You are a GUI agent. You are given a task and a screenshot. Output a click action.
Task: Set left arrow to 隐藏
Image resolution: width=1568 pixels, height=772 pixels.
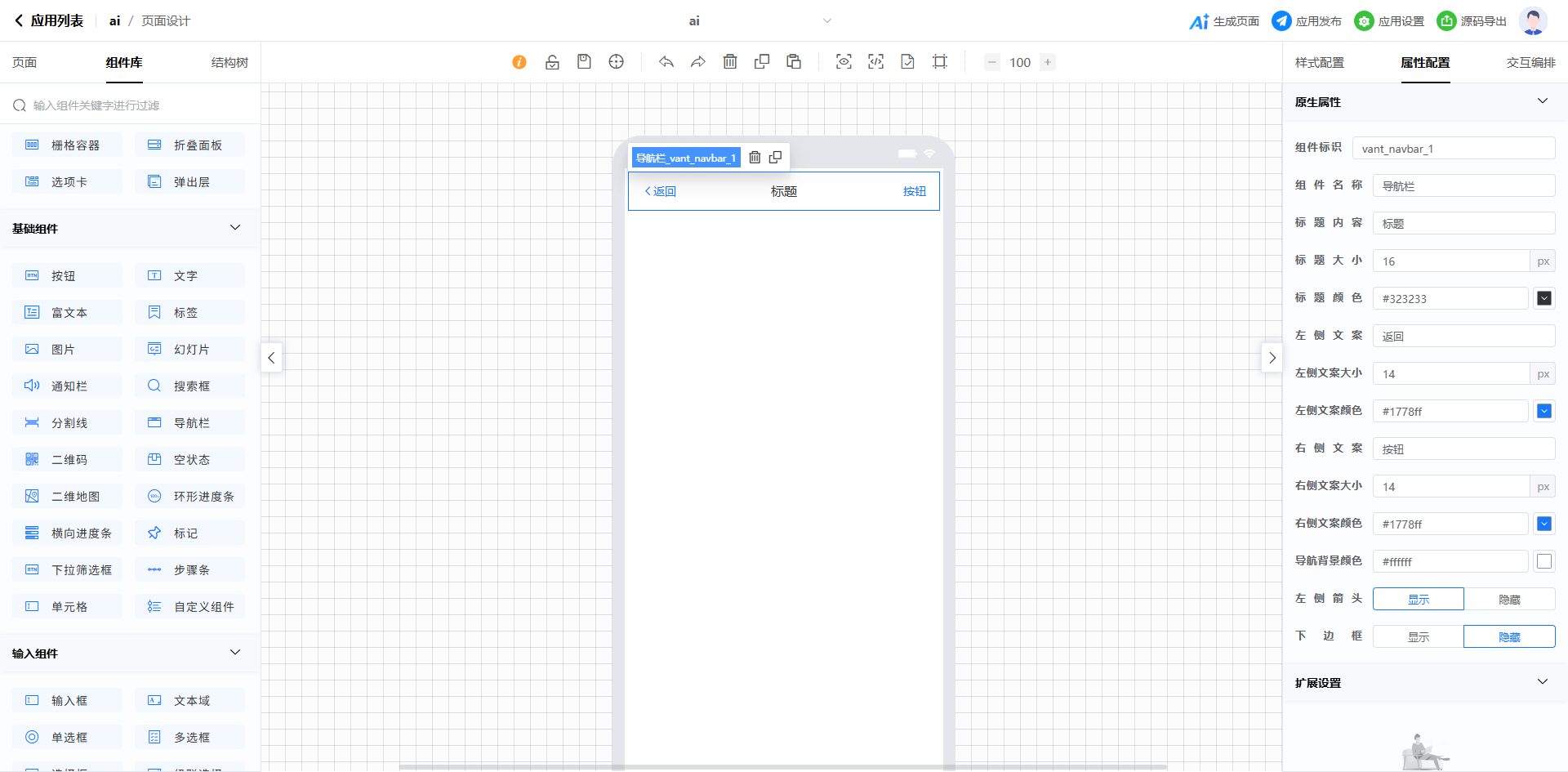click(1509, 600)
